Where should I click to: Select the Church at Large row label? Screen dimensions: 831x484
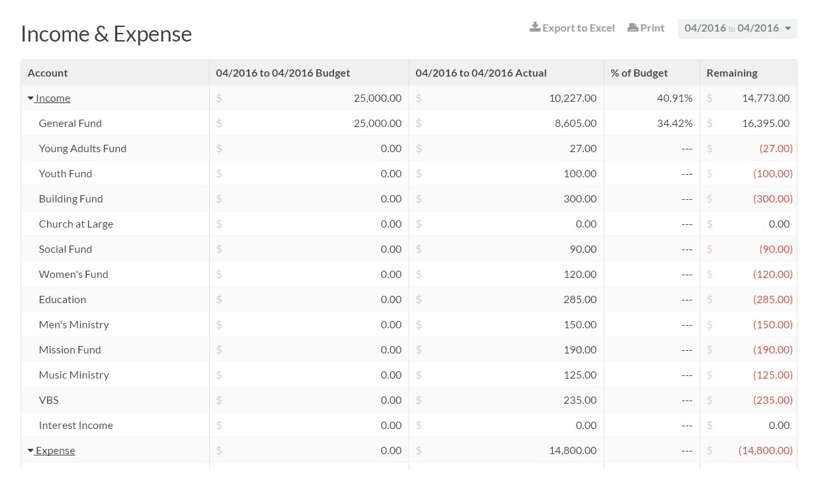[76, 224]
